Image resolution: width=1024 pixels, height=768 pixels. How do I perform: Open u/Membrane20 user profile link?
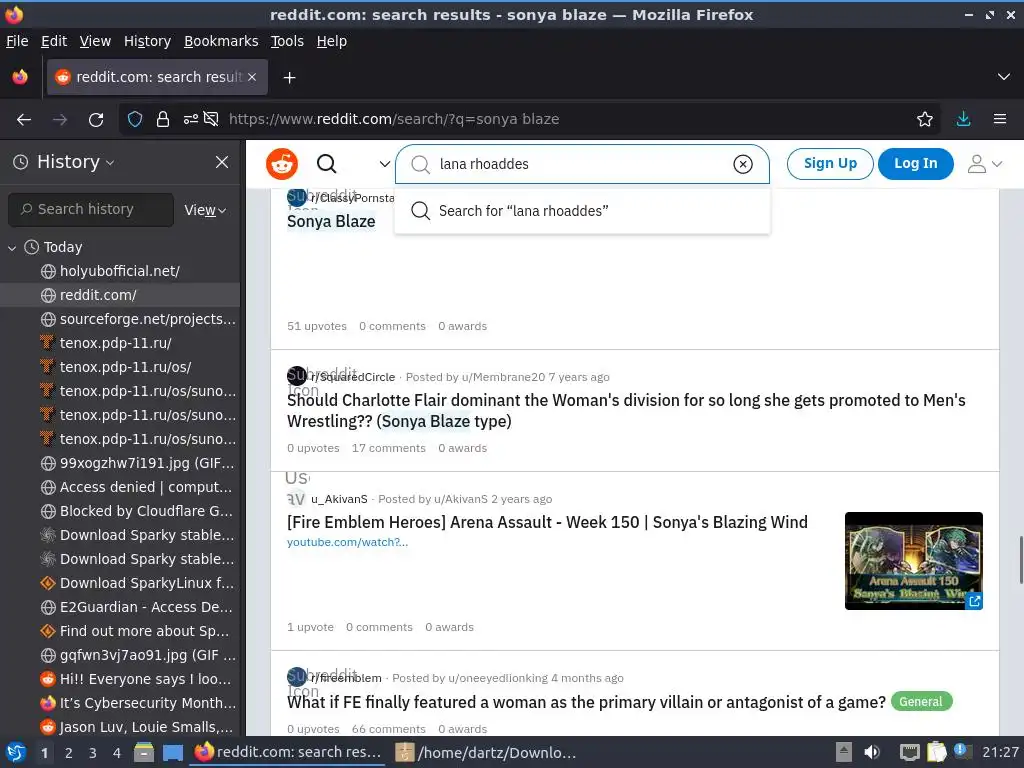click(x=503, y=377)
